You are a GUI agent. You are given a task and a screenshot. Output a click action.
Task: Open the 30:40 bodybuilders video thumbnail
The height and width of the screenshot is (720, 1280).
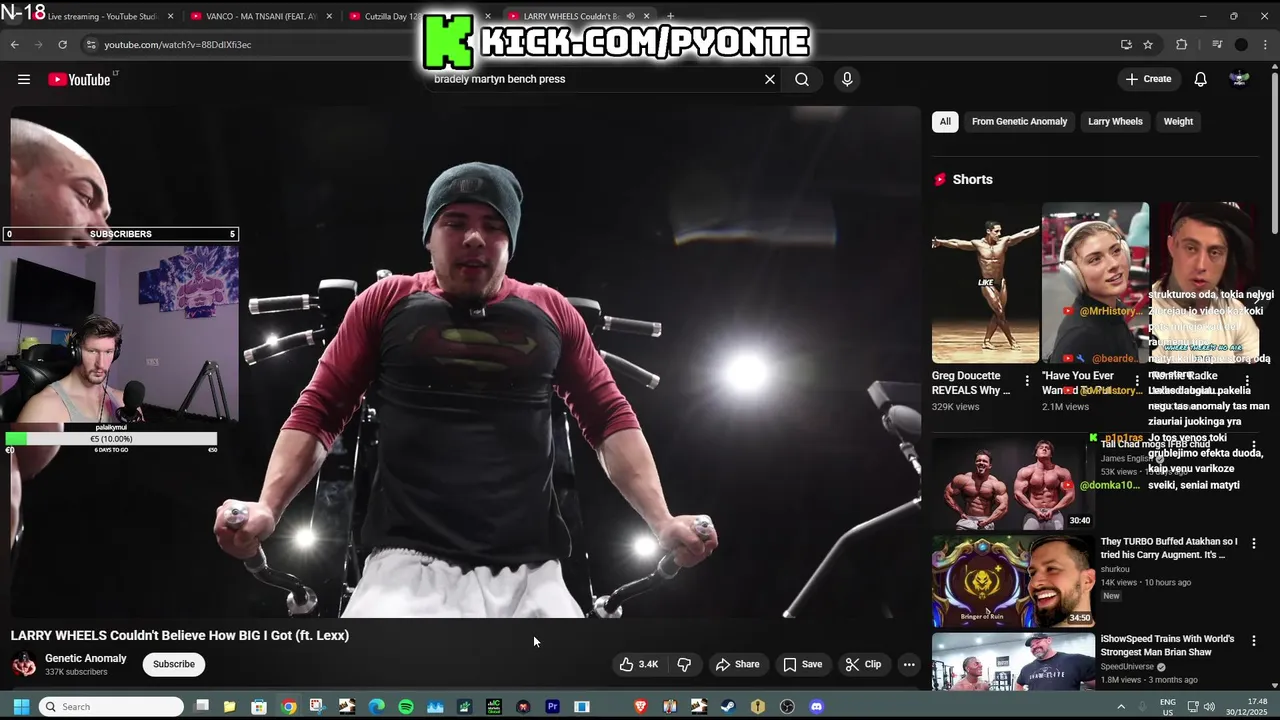point(1013,484)
